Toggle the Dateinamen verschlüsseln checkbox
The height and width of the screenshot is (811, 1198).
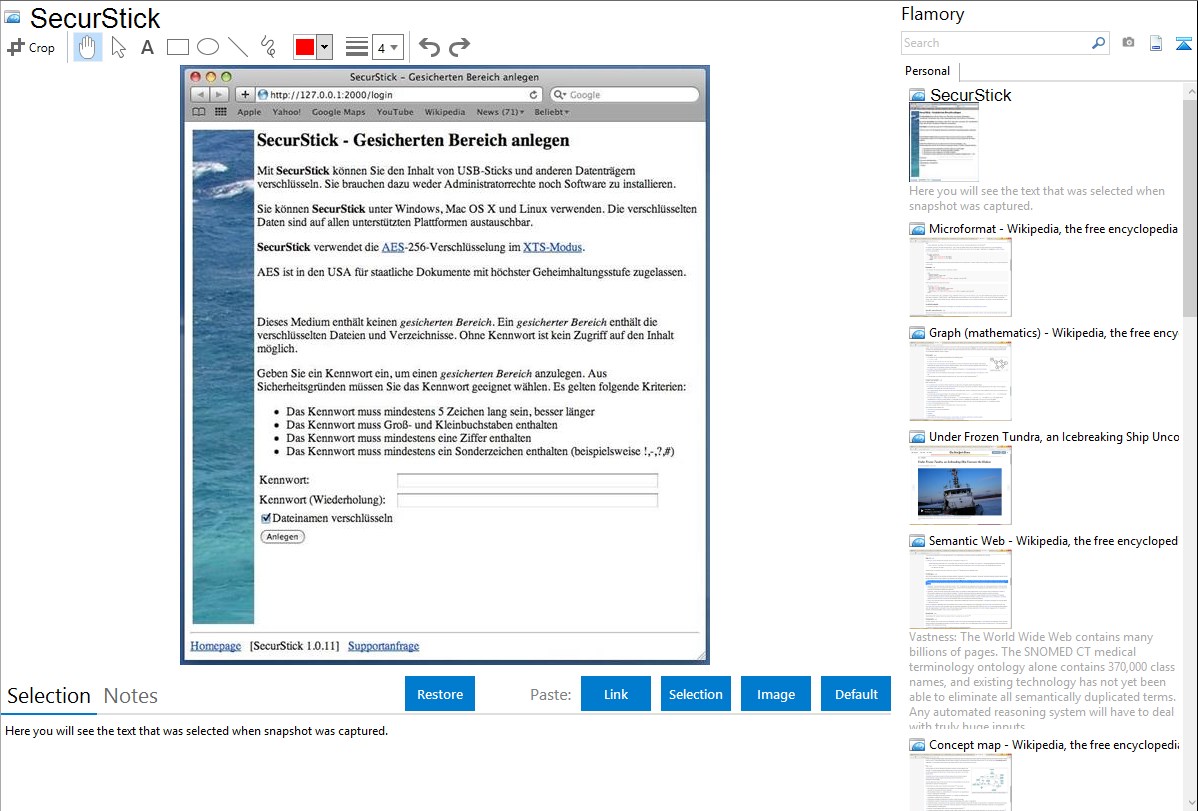click(266, 518)
